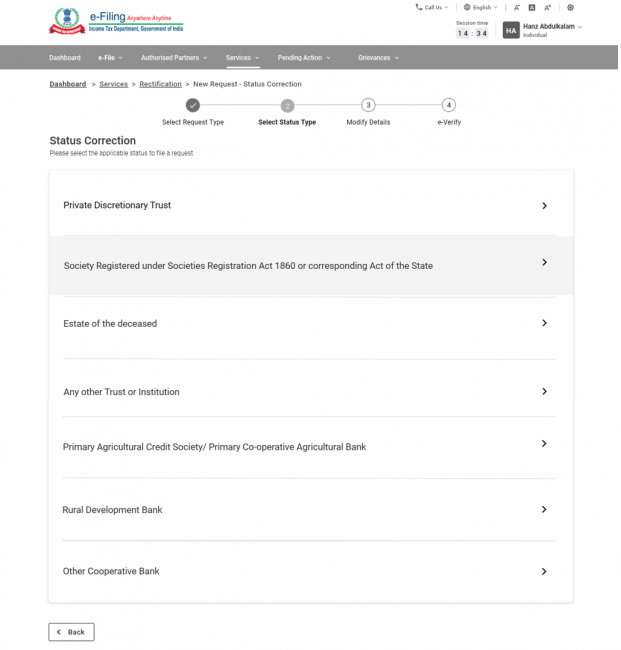
Task: Select Any other Trust or Institution
Action: click(x=313, y=390)
